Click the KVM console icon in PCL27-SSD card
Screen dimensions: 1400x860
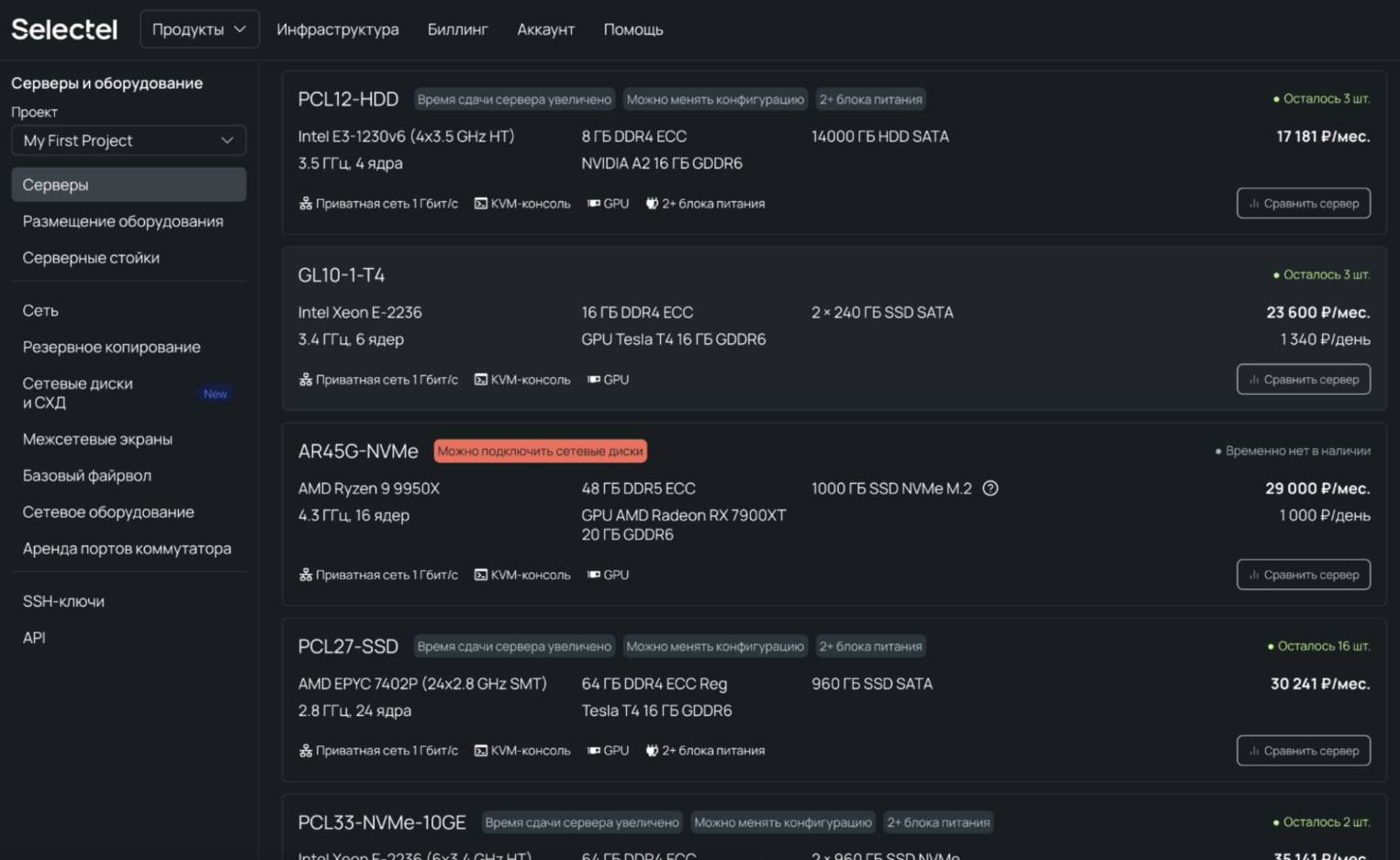481,751
